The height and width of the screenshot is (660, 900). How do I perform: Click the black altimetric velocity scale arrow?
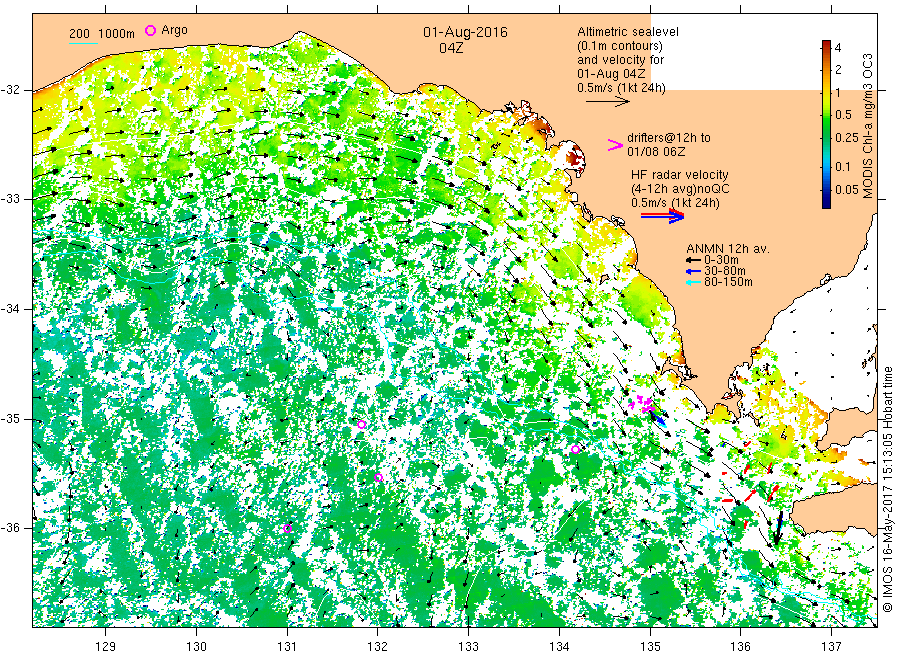pos(607,102)
